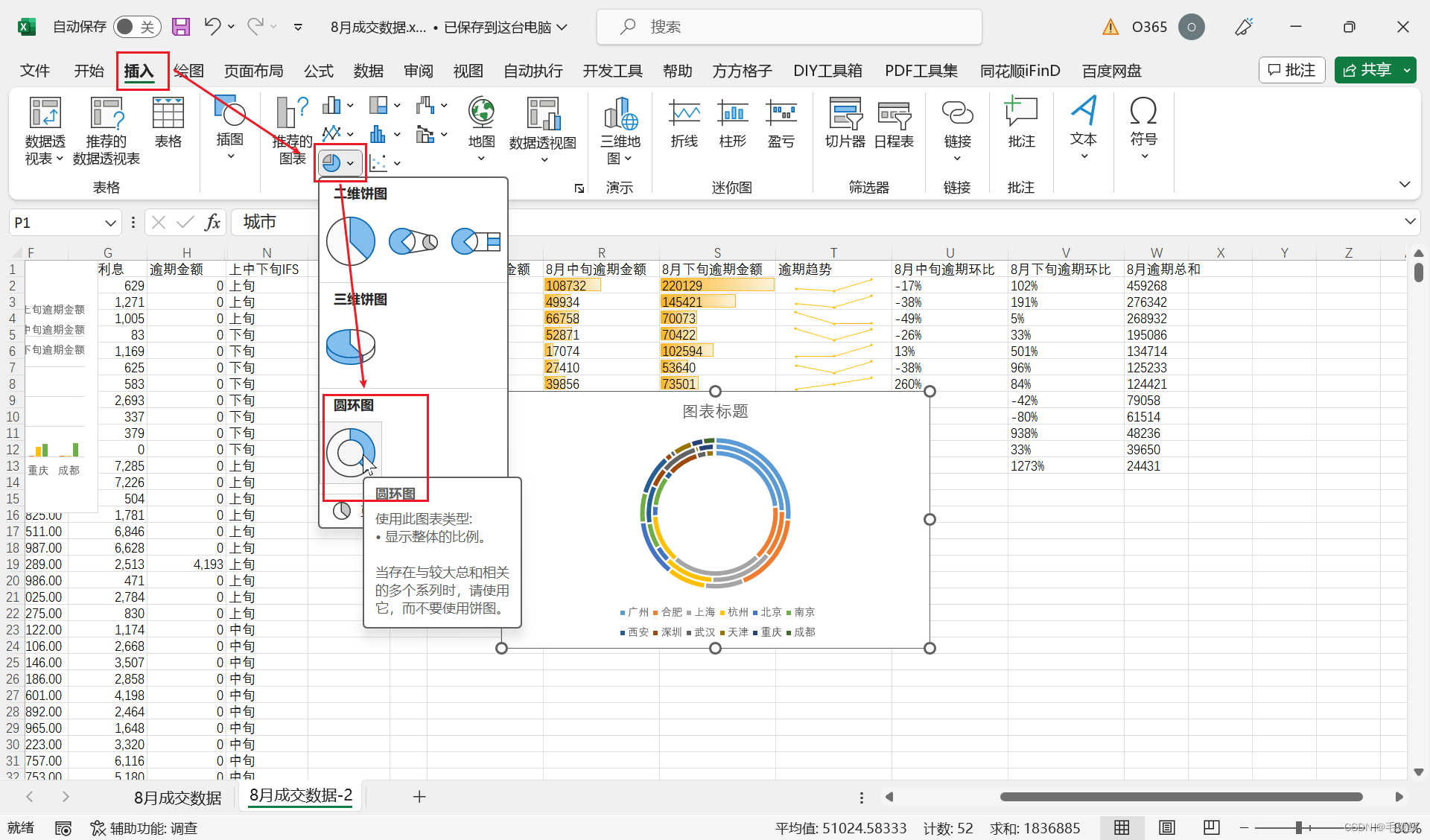Click the hierarchy treemap chart icon
Screen dimensions: 1430x840
point(378,106)
